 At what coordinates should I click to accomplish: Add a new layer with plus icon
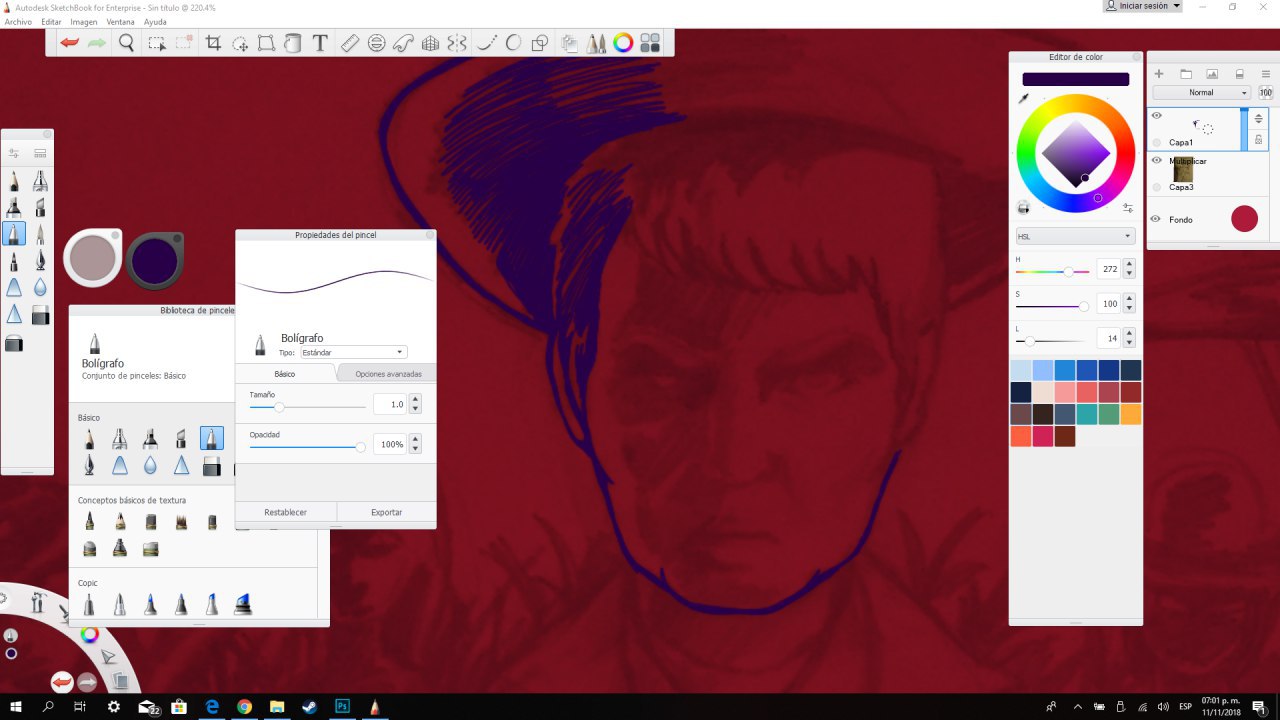click(x=1159, y=74)
